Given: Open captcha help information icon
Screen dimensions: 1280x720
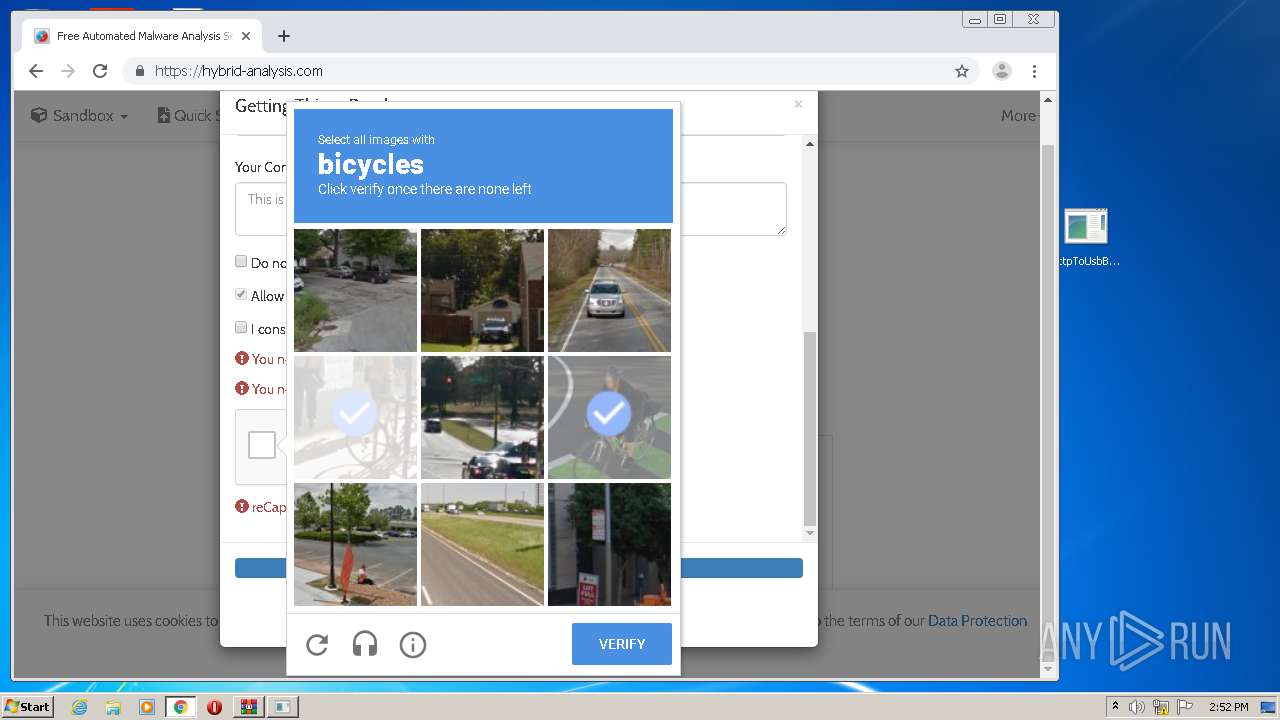Looking at the screenshot, I should [413, 645].
